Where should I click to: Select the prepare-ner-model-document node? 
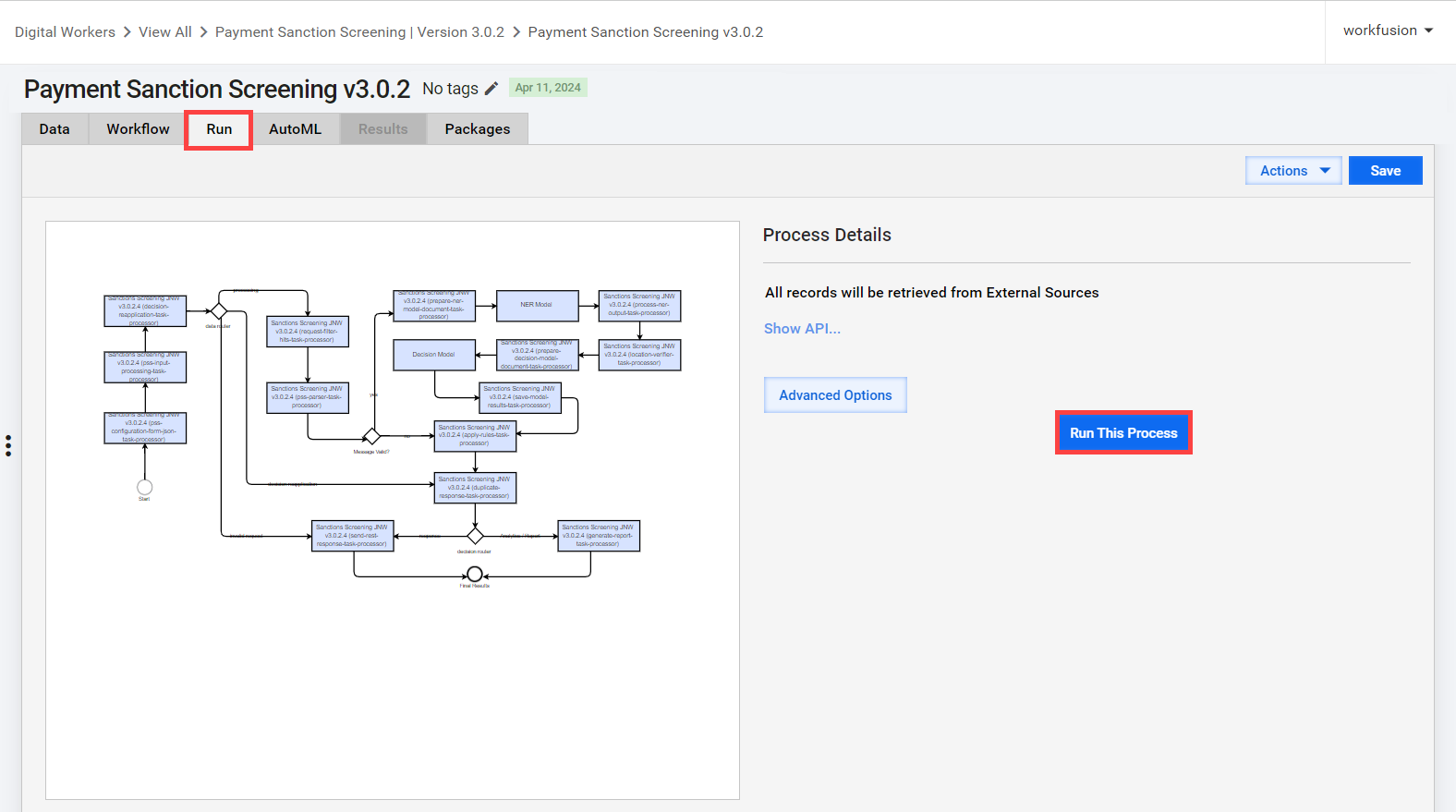[x=434, y=306]
